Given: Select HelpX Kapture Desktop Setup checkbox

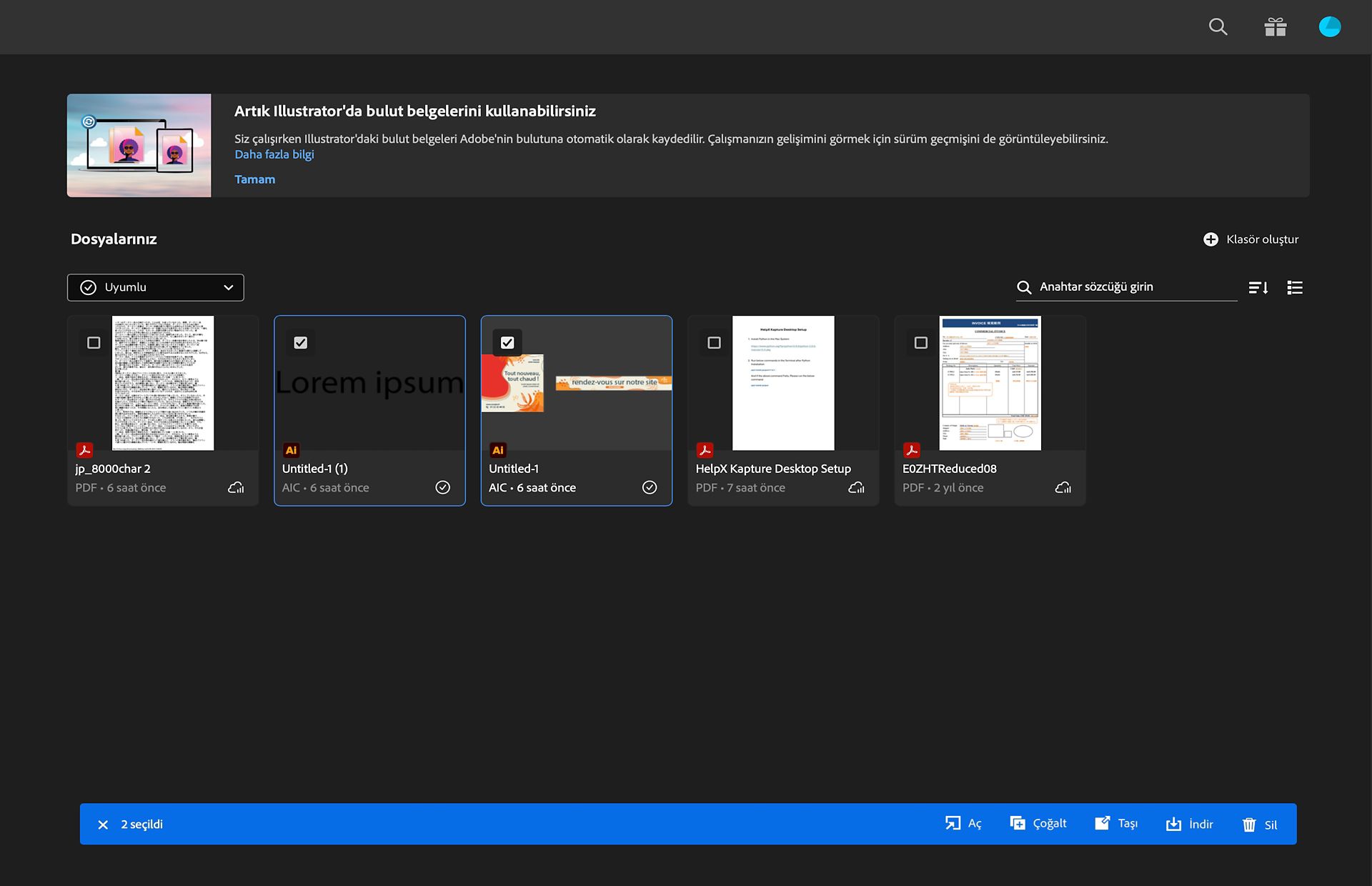Looking at the screenshot, I should pyautogui.click(x=714, y=343).
